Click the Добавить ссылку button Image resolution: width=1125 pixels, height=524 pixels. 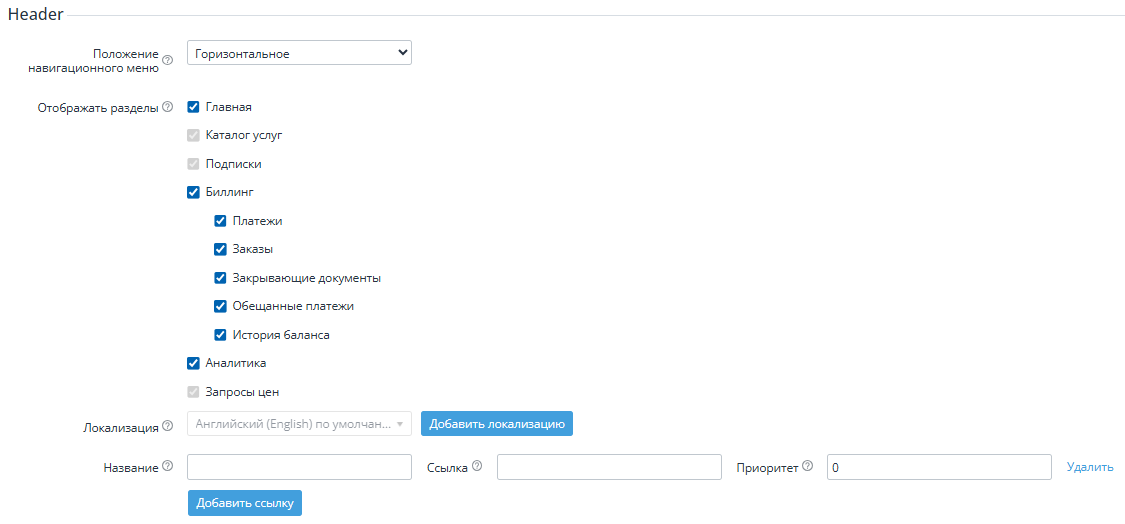[245, 503]
